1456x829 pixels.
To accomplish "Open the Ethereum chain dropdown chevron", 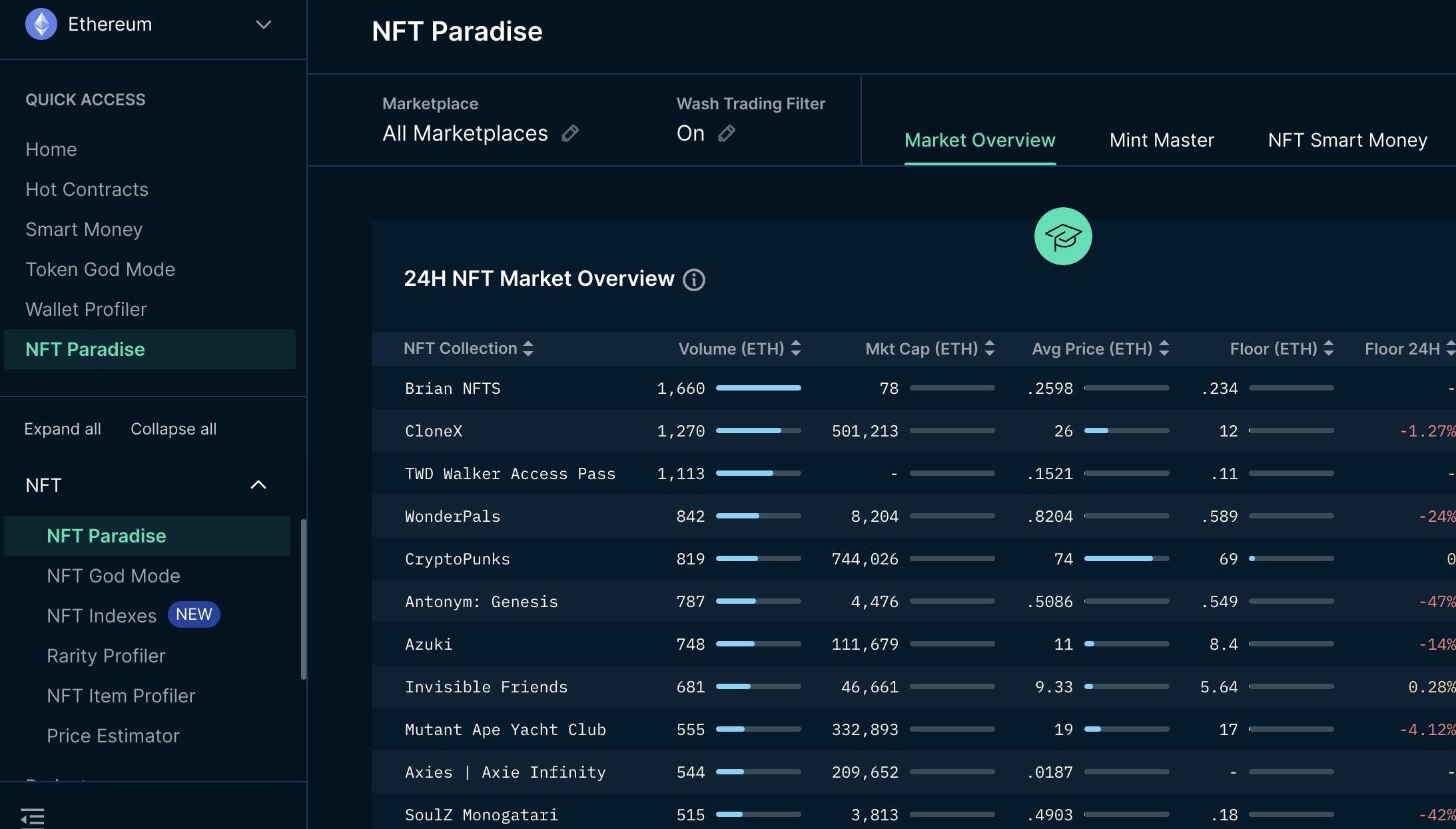I will point(264,25).
